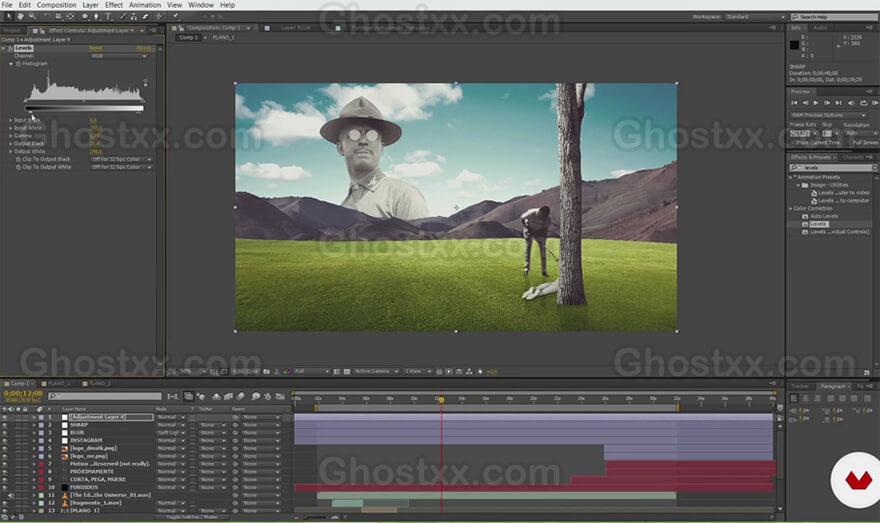Select the Clone Stamp tool
This screenshot has width=880, height=523.
pos(134,17)
